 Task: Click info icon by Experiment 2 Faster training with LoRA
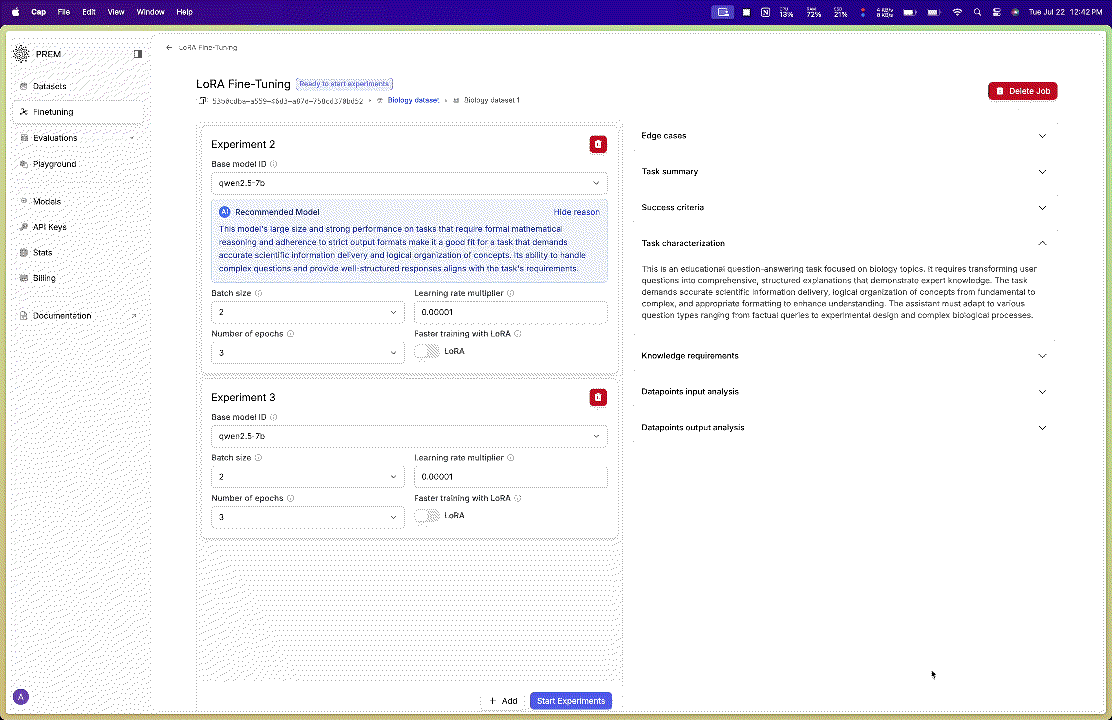coord(518,333)
